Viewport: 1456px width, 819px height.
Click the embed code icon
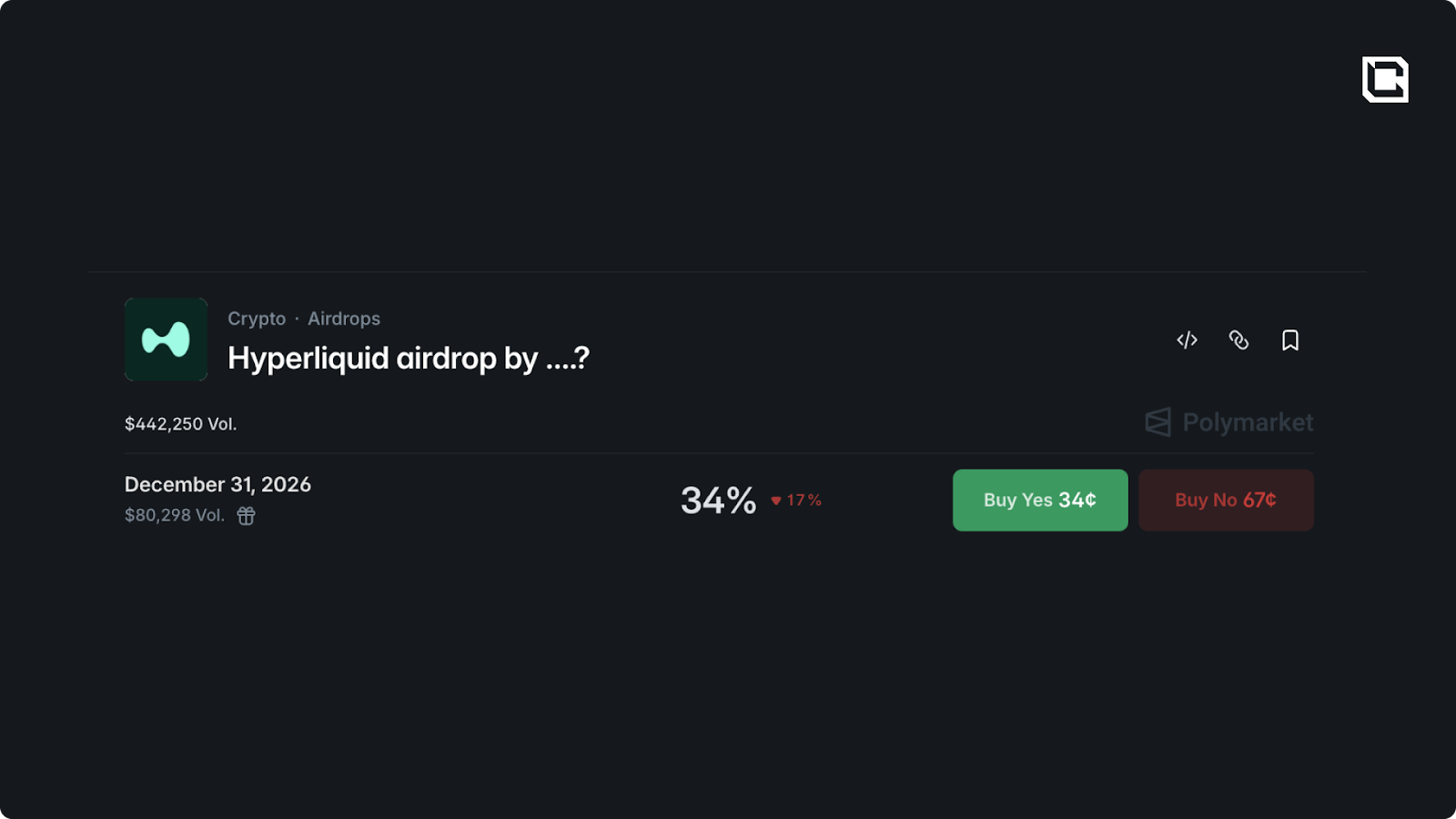1187,340
